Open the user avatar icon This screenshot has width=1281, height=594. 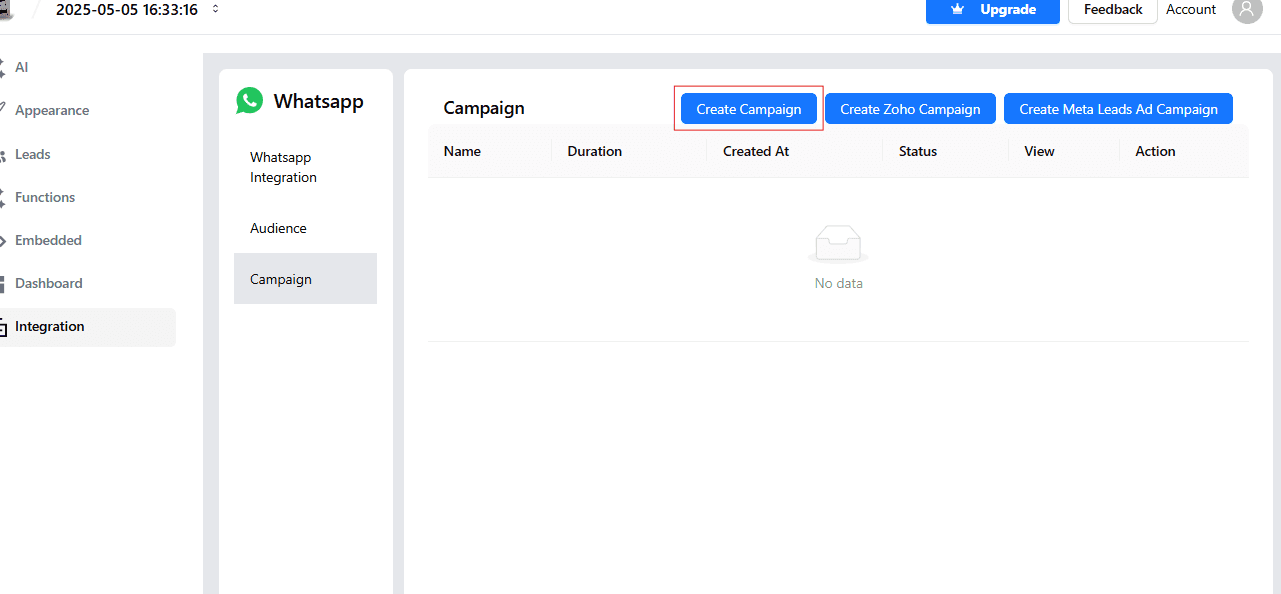point(1247,10)
